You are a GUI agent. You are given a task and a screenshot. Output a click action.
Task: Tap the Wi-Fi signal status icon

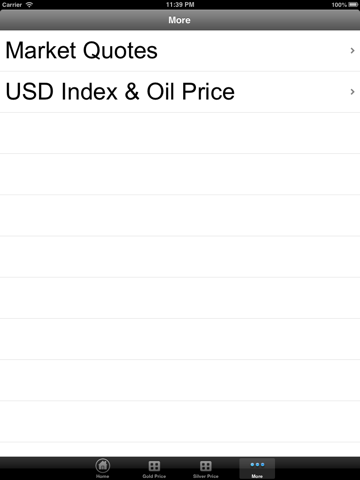[29, 5]
